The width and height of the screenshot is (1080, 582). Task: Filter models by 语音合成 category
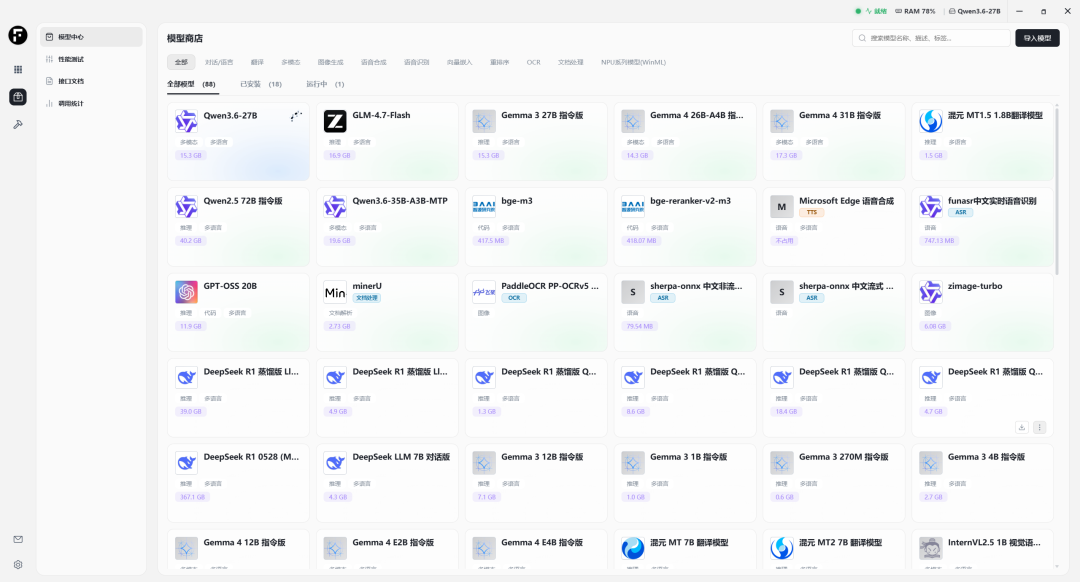[x=374, y=62]
